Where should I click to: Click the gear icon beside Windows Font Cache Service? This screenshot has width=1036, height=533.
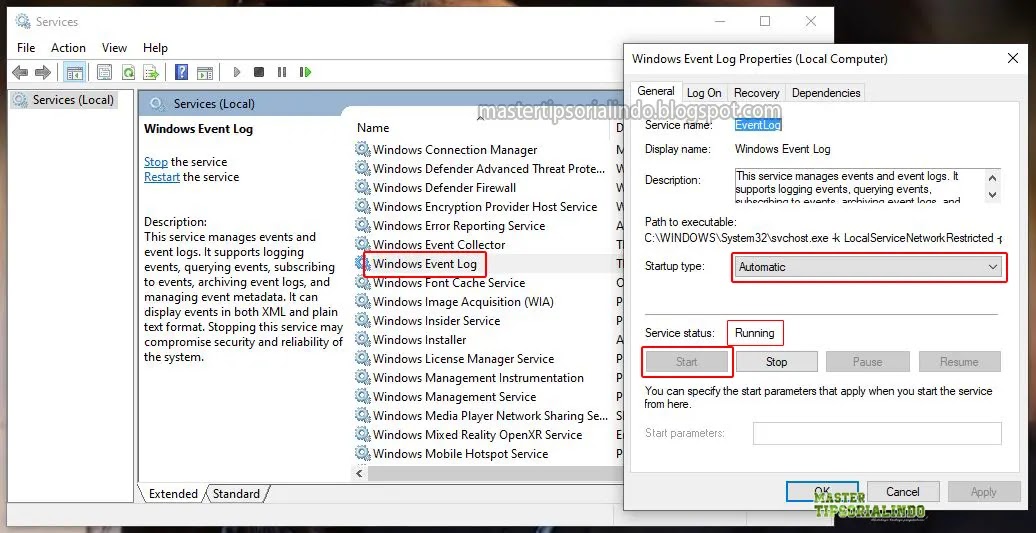(362, 283)
